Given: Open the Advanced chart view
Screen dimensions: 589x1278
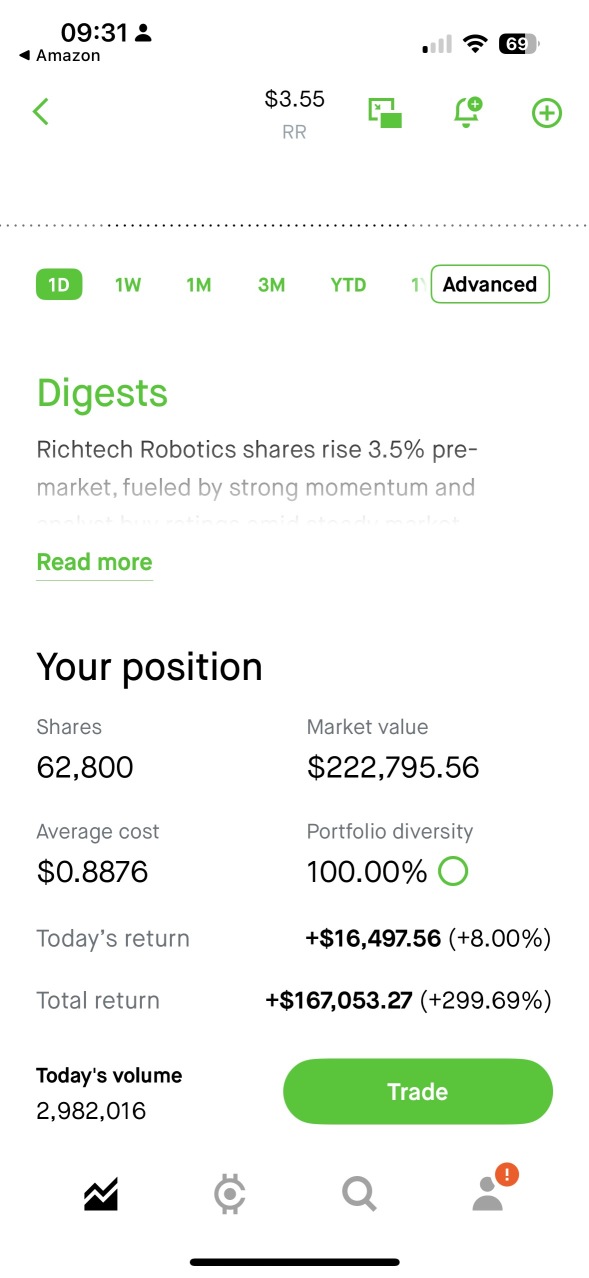Looking at the screenshot, I should pyautogui.click(x=490, y=284).
